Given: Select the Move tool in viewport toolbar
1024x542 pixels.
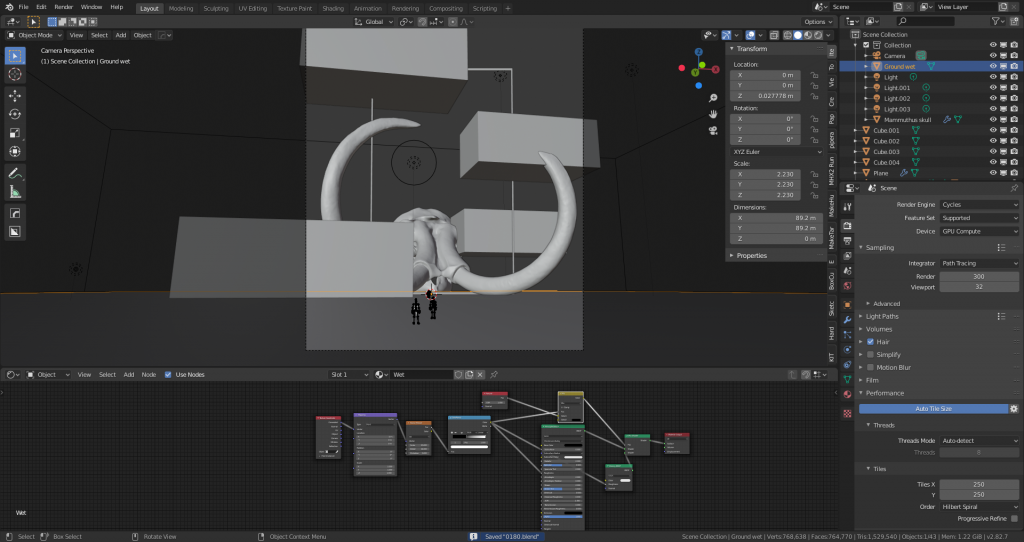Looking at the screenshot, I should click(15, 95).
